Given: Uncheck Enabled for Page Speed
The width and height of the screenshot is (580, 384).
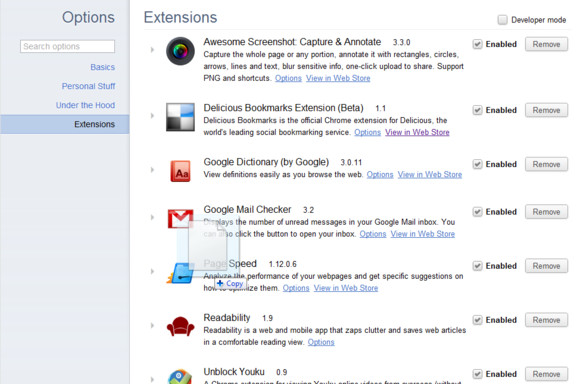Looking at the screenshot, I should (477, 266).
